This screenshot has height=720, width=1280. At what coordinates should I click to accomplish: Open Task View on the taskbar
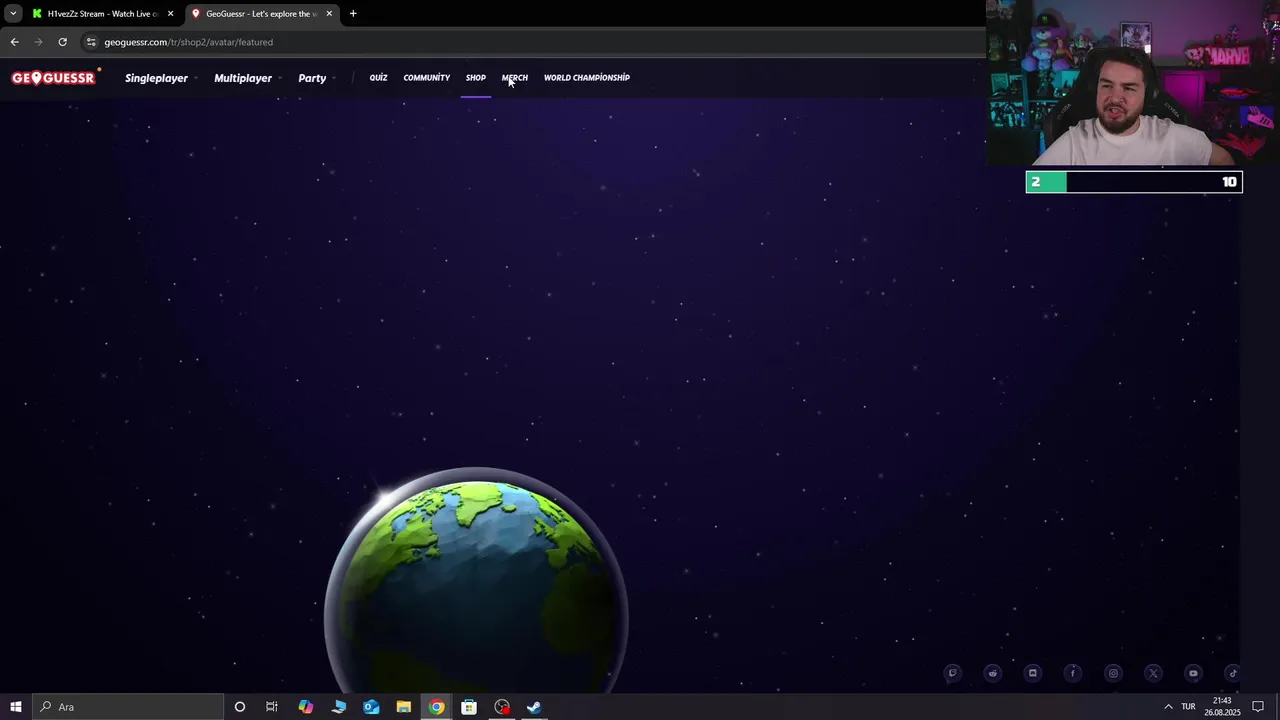coord(271,707)
